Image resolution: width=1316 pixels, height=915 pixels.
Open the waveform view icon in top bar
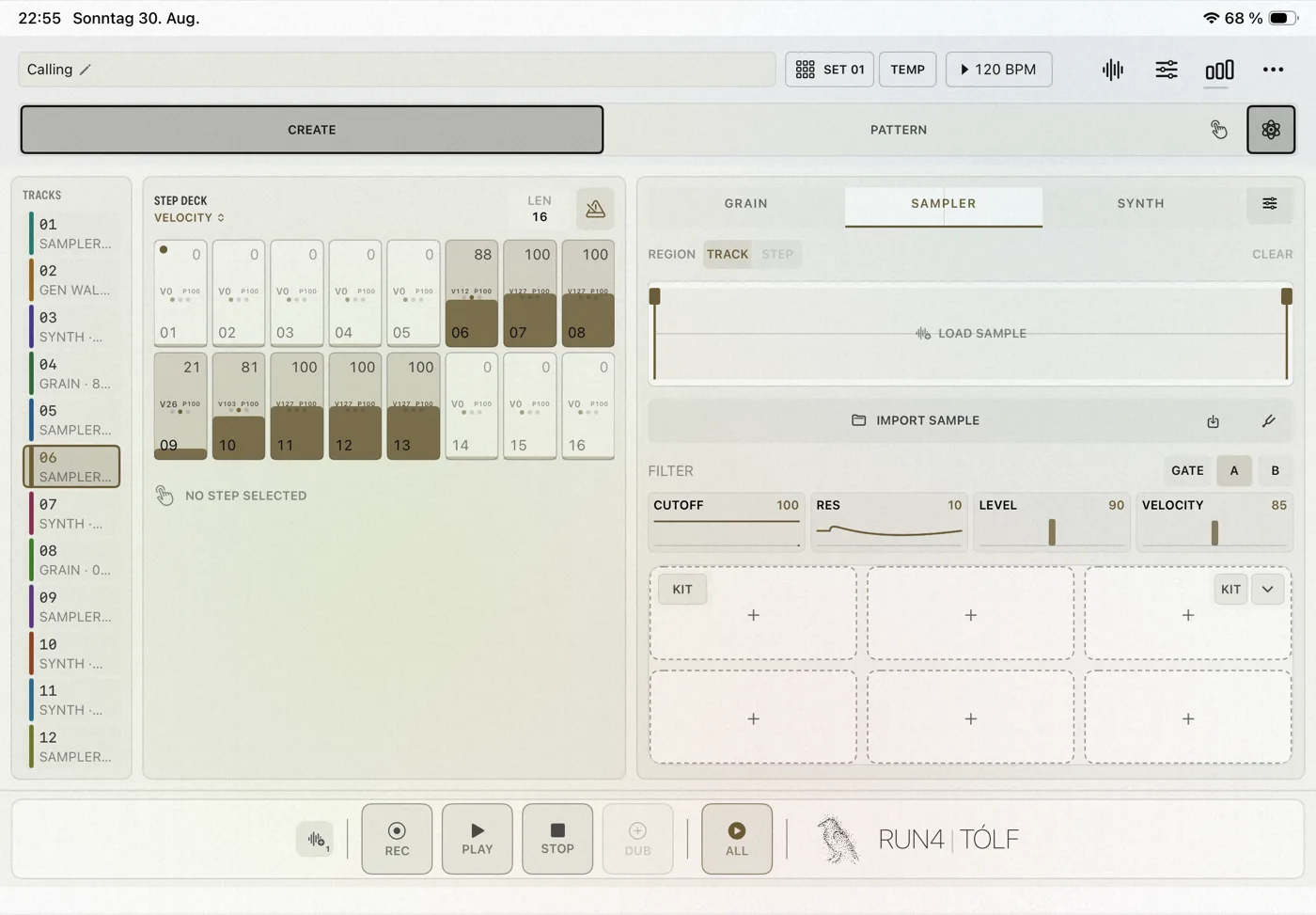[x=1113, y=70]
